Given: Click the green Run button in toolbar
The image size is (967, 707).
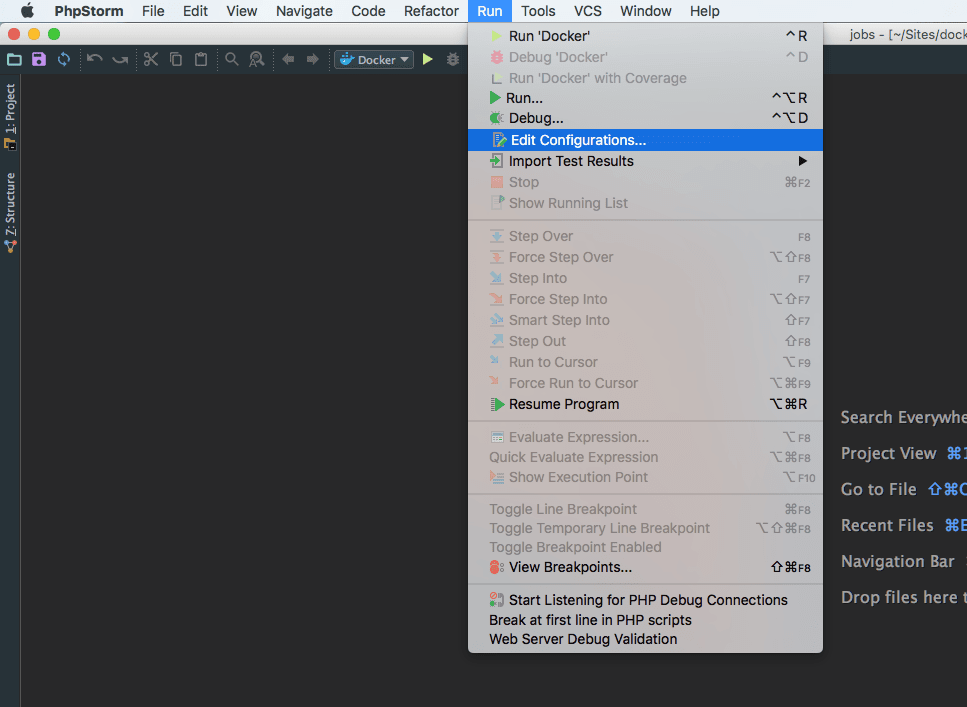Looking at the screenshot, I should (427, 59).
